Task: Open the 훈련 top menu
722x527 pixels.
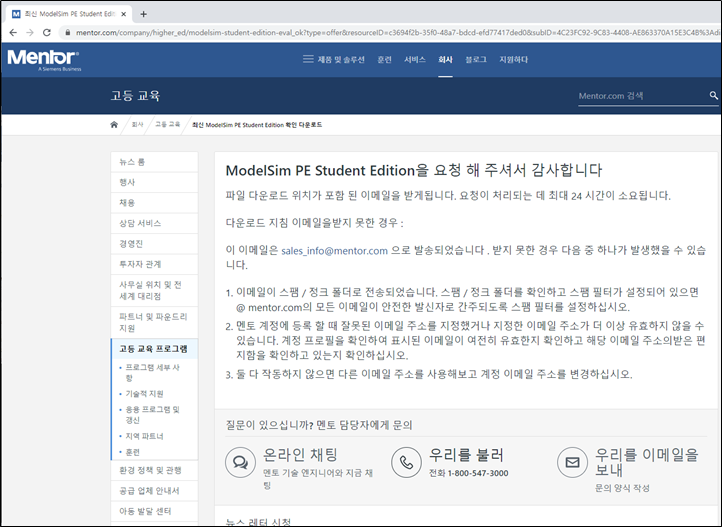Action: (x=384, y=59)
